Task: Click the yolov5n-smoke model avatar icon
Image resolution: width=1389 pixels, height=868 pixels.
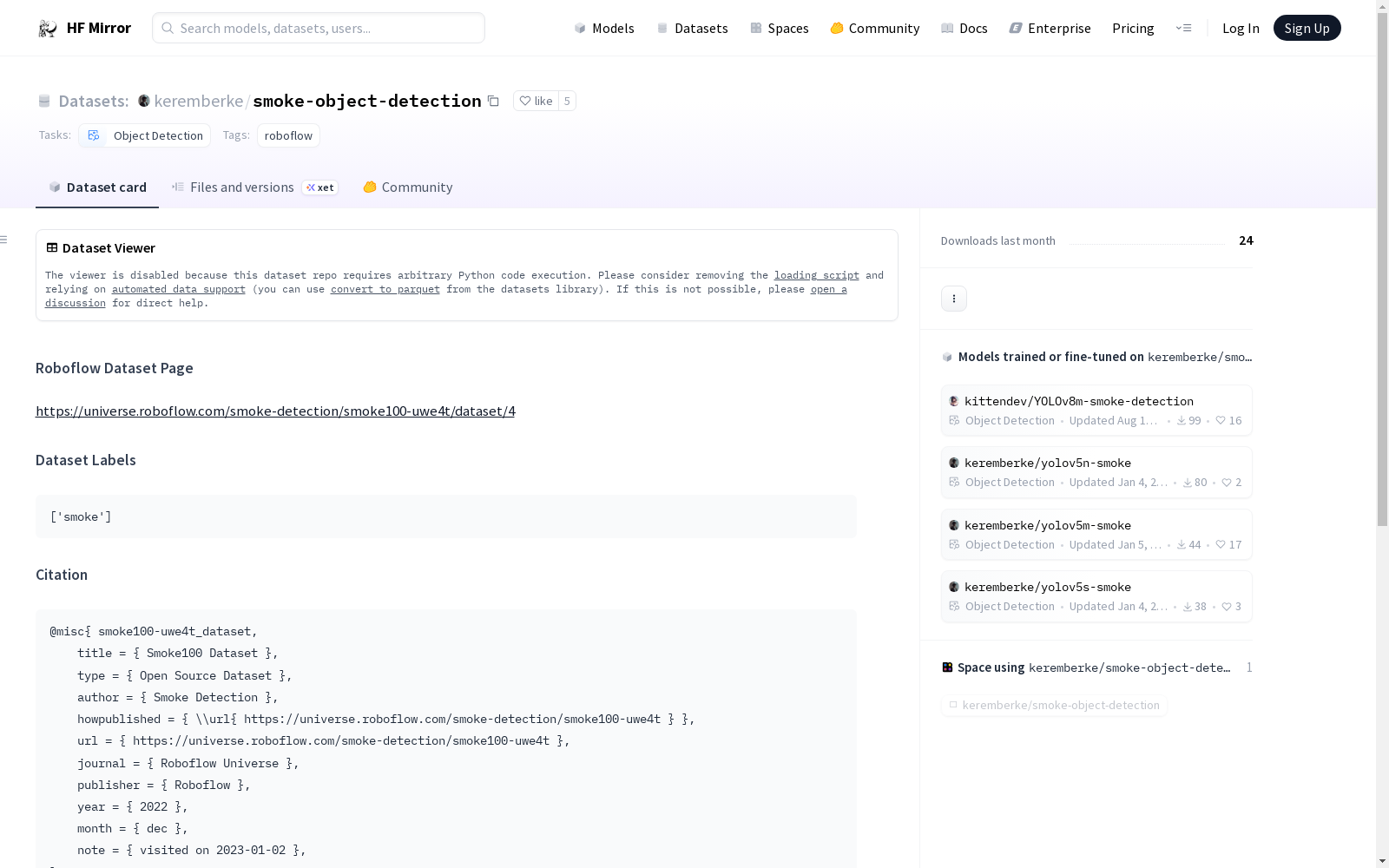Action: point(954,463)
